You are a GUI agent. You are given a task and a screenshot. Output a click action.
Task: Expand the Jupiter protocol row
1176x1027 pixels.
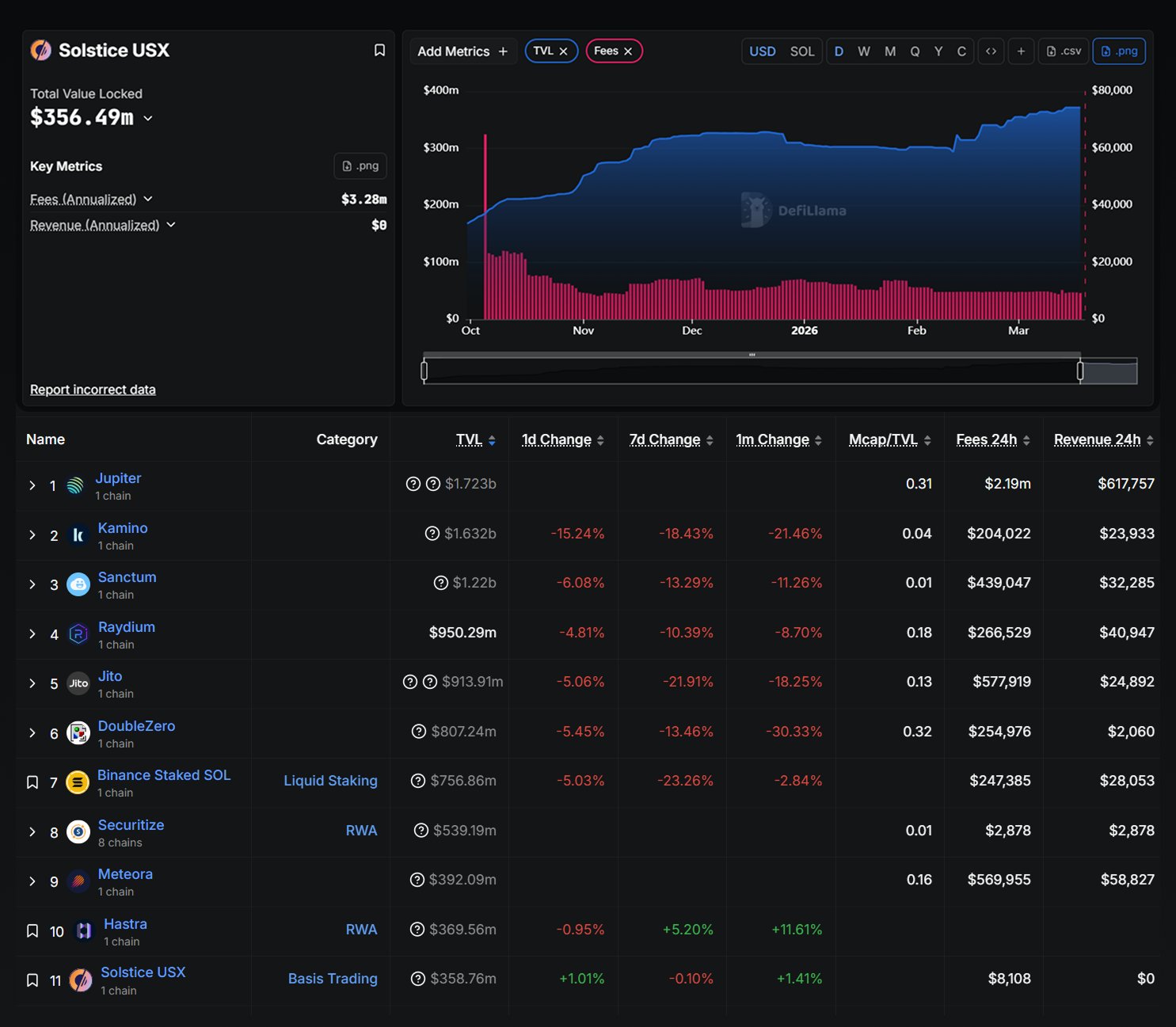tap(32, 485)
